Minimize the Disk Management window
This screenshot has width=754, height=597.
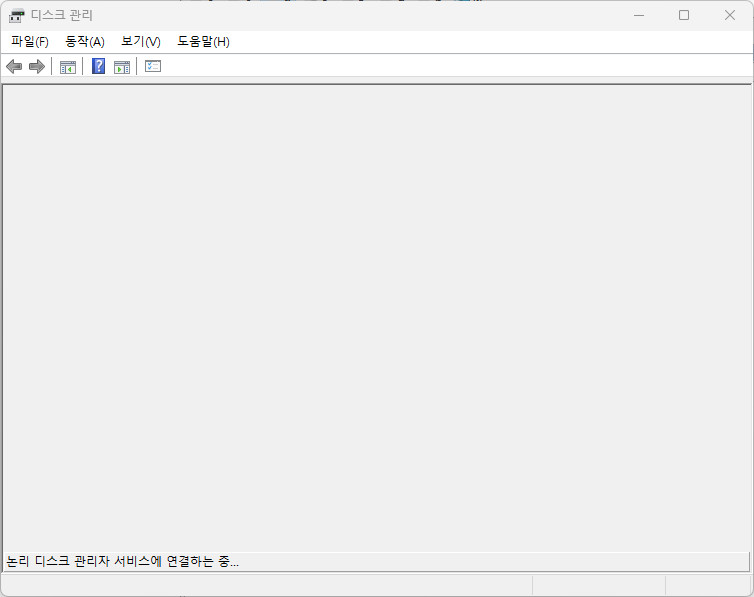tap(639, 15)
